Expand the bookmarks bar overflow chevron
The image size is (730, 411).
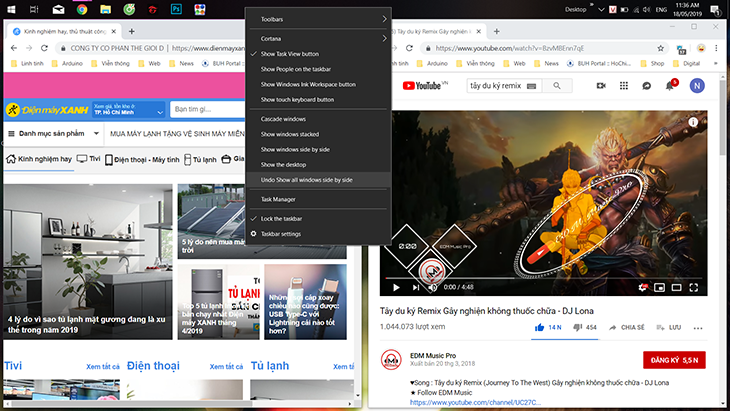click(x=716, y=63)
